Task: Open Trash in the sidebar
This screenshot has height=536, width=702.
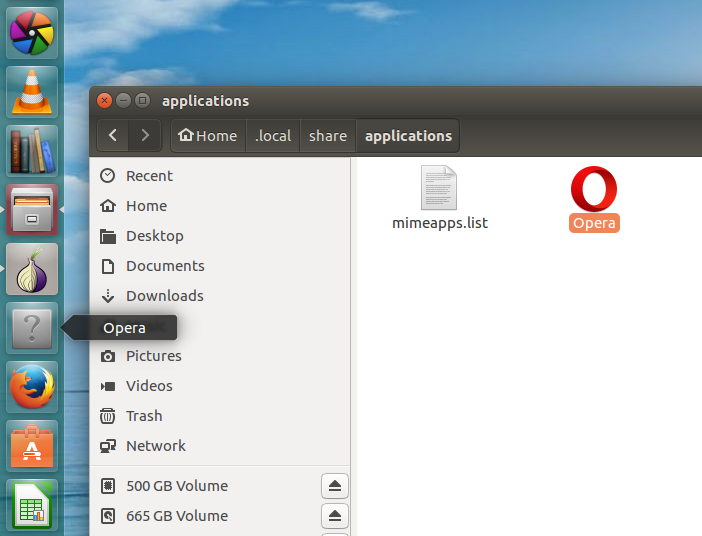Action: [220, 416]
